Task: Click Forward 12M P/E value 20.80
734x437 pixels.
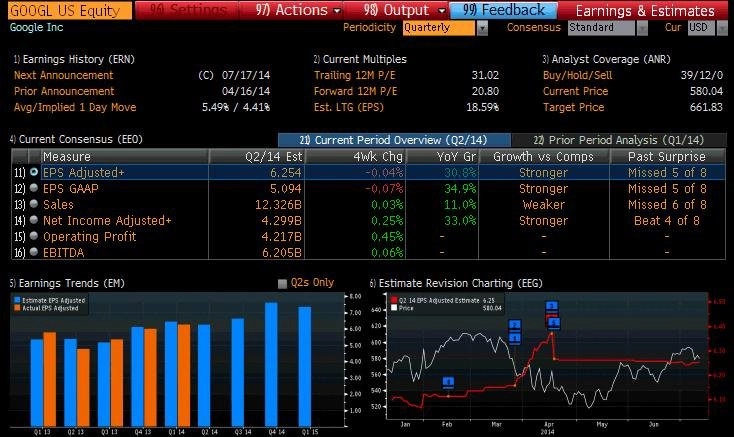Action: (485, 91)
